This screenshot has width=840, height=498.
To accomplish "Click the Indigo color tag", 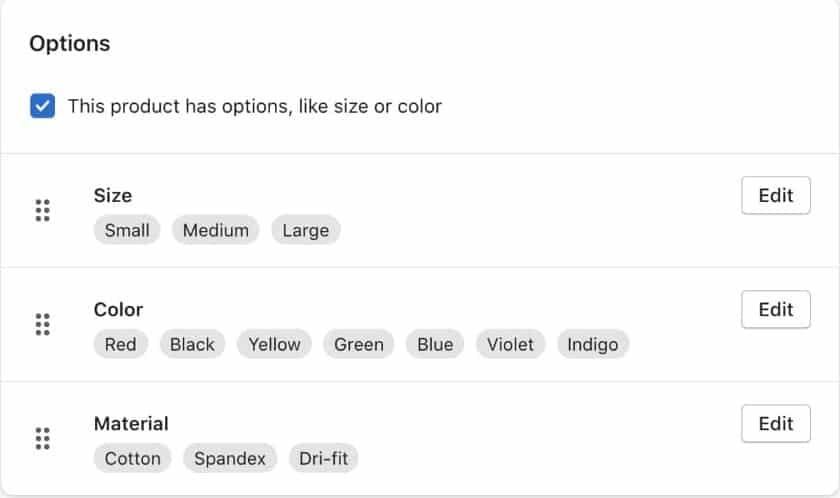I will [x=592, y=344].
